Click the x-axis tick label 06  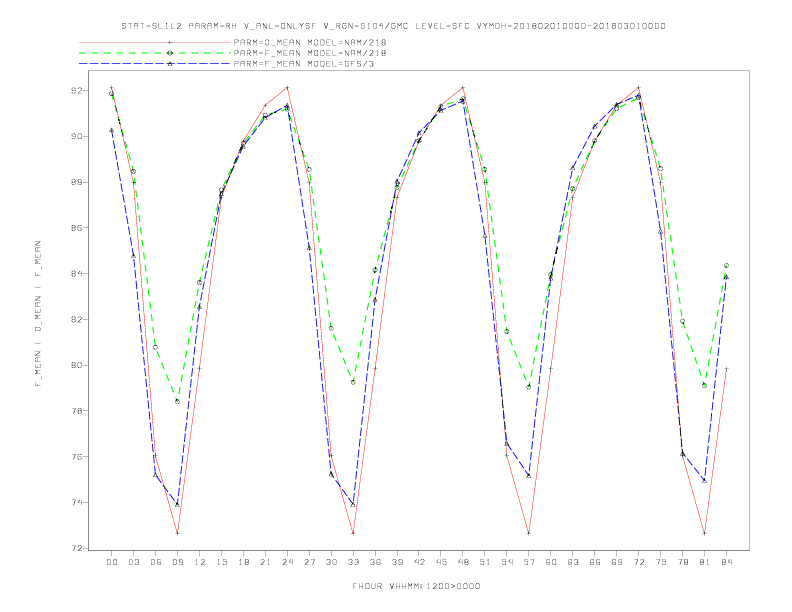coord(156,562)
